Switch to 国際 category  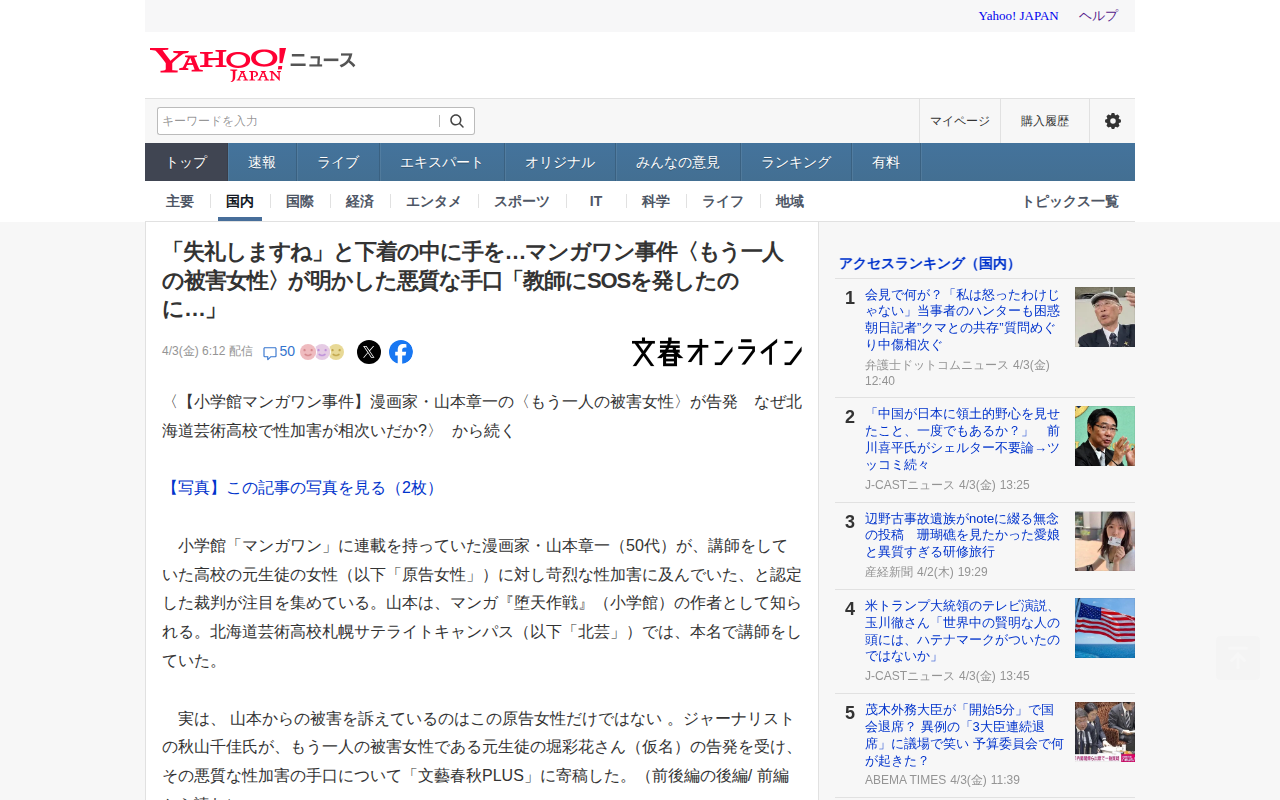coord(300,201)
